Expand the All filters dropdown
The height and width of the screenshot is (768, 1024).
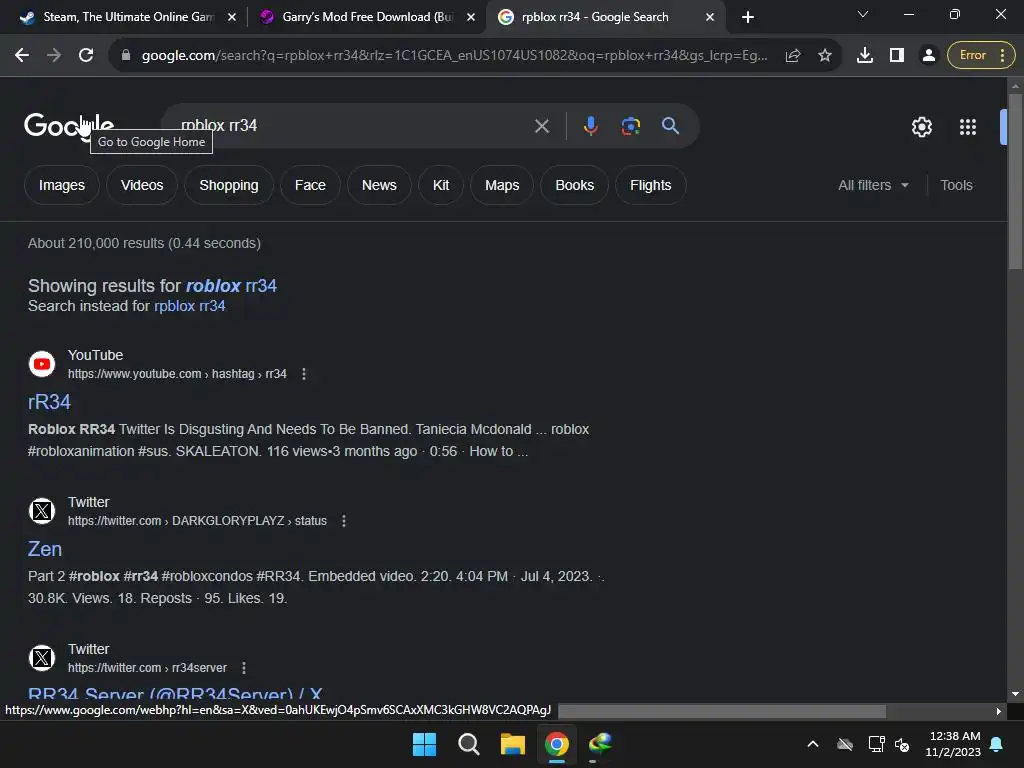point(873,185)
